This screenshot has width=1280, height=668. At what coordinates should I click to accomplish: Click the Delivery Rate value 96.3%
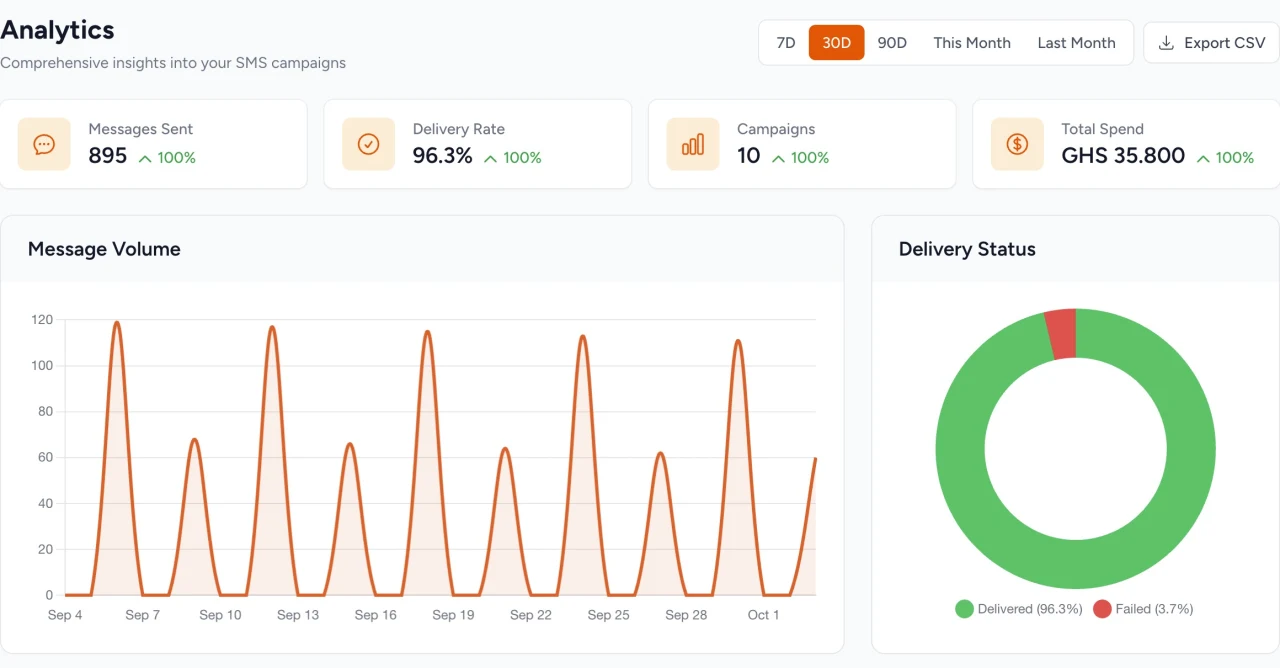coord(442,156)
